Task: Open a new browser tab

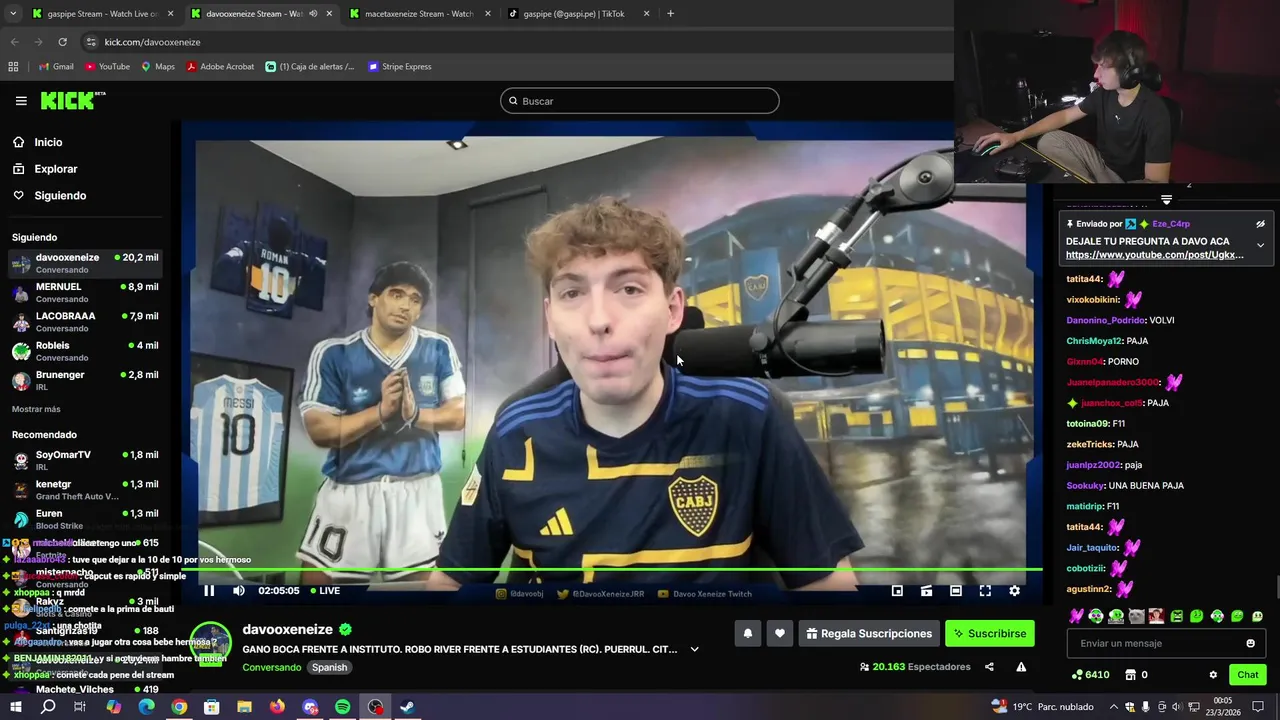Action: pos(670,14)
